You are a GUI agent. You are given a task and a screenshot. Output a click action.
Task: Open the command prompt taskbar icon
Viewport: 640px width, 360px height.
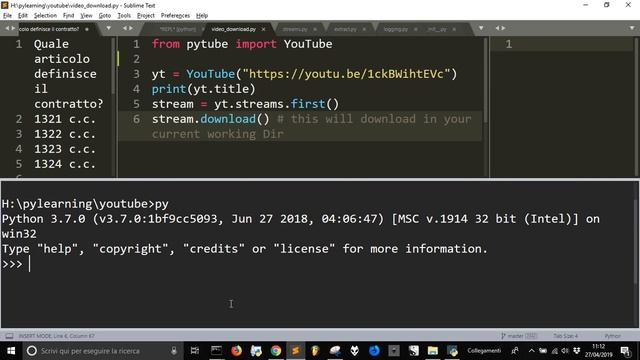(216, 351)
